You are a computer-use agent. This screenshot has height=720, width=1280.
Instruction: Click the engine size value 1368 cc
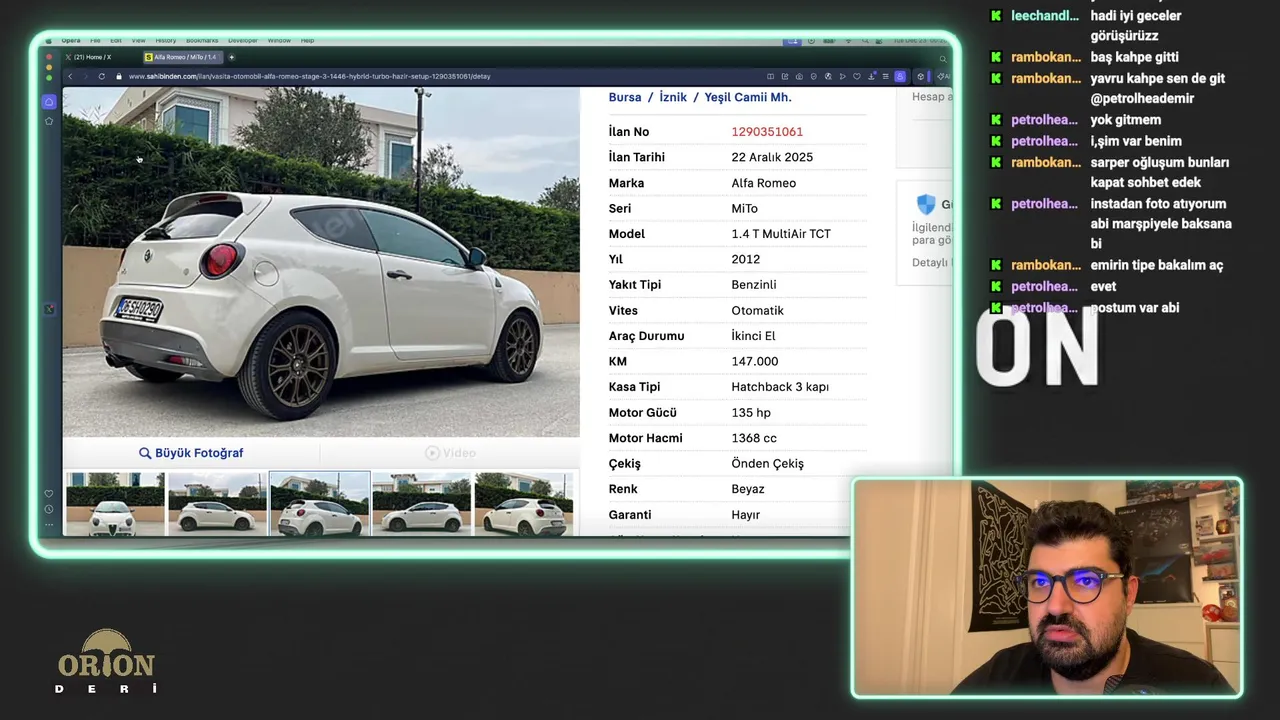point(754,438)
